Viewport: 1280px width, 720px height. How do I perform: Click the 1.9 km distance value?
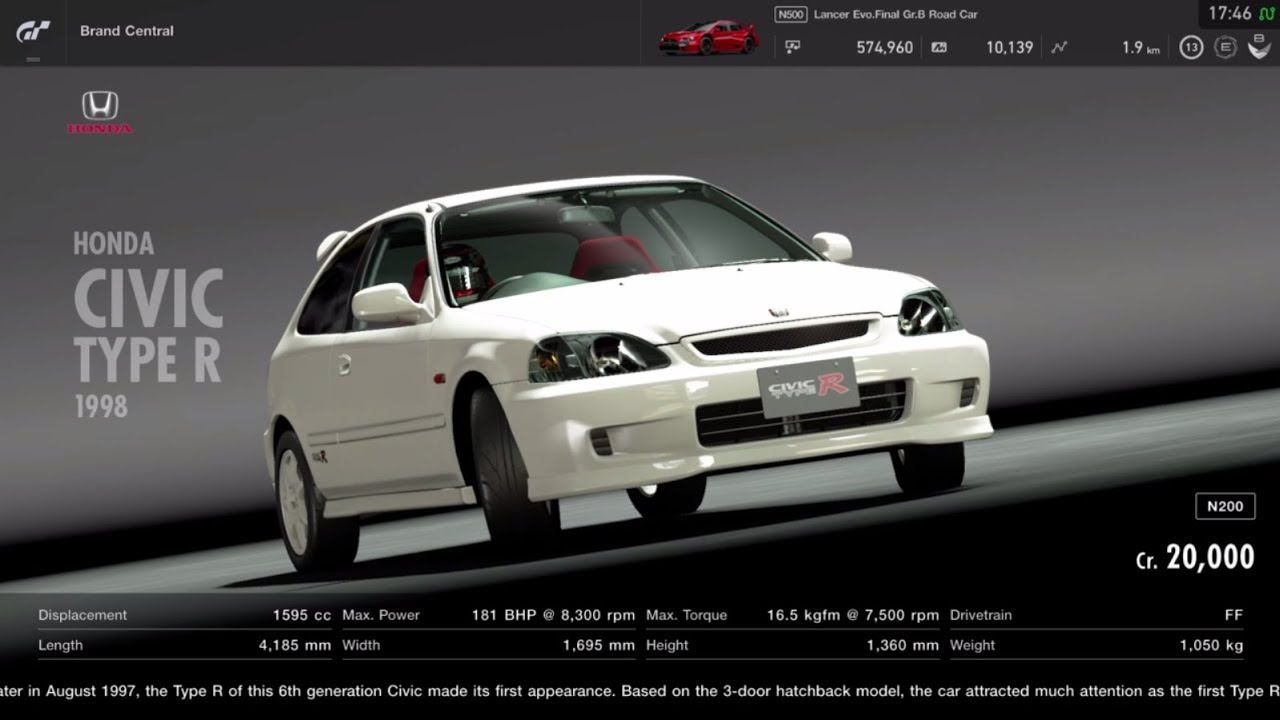[x=1141, y=47]
